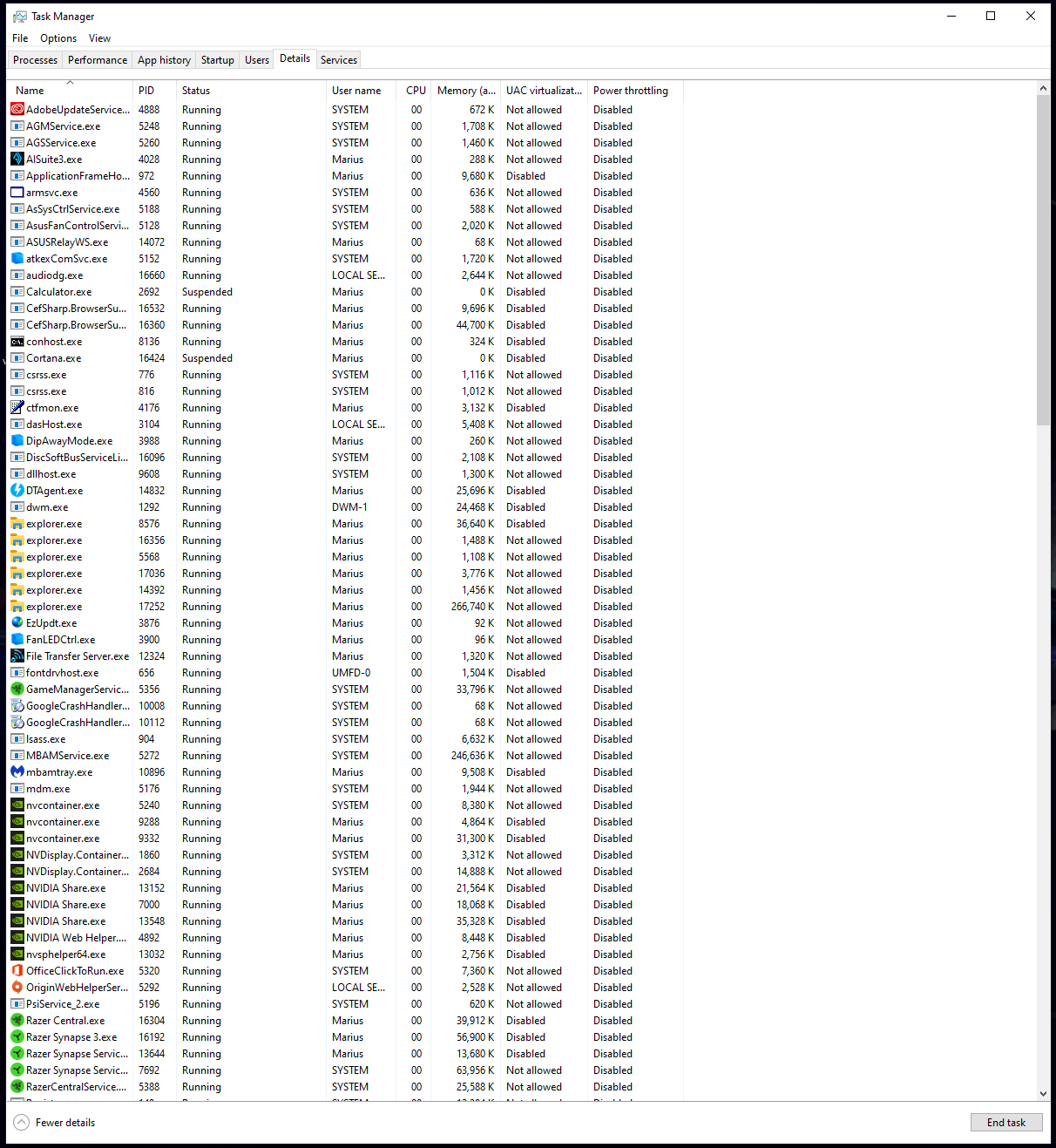Viewport: 1056px width, 1148px height.
Task: Click the 266,740 K memory value
Action: (x=472, y=607)
